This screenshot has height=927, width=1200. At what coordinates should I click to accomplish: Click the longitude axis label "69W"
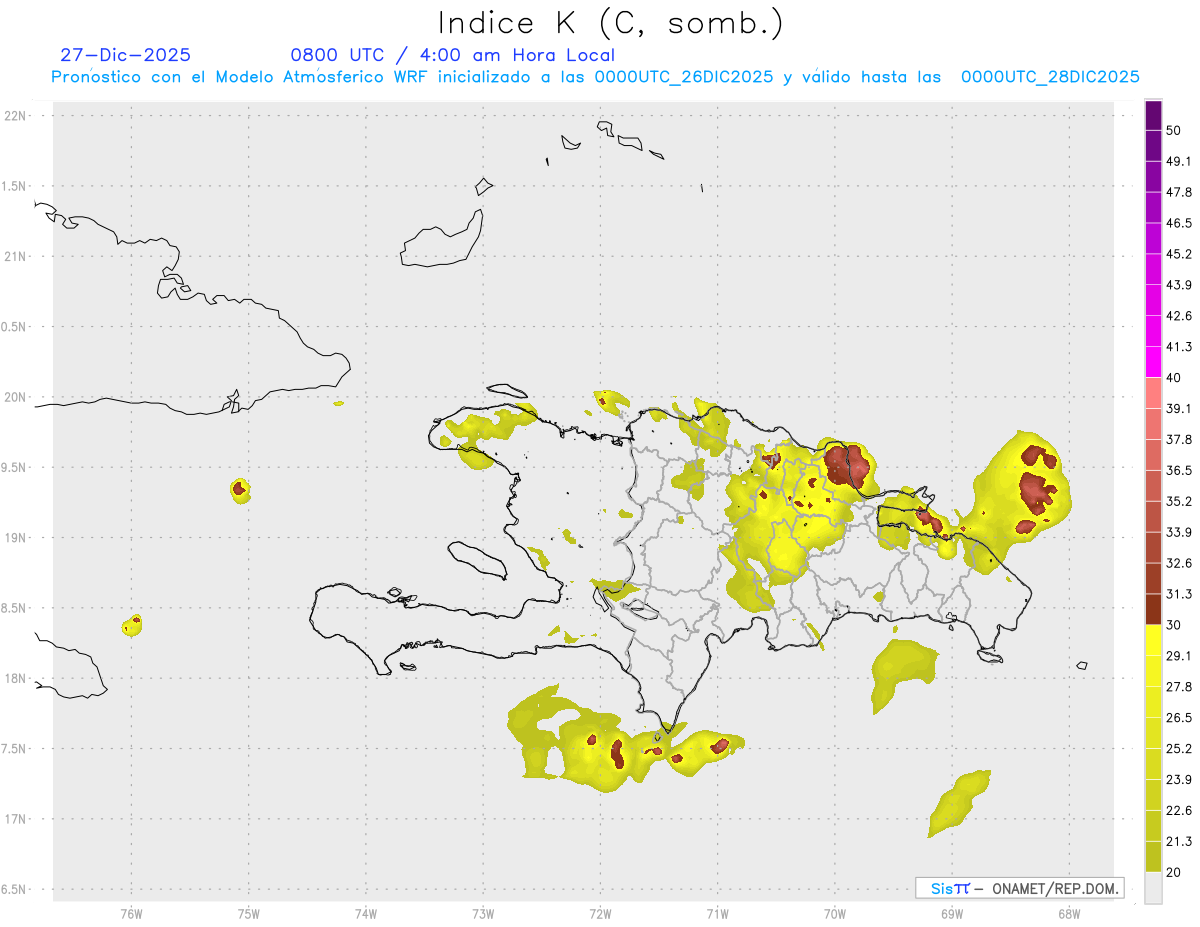[952, 913]
